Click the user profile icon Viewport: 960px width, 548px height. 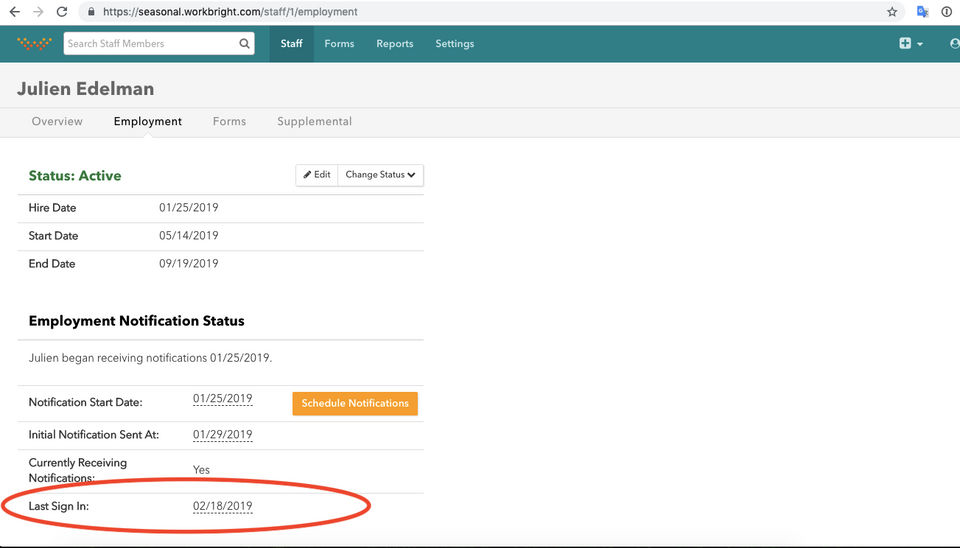(954, 43)
